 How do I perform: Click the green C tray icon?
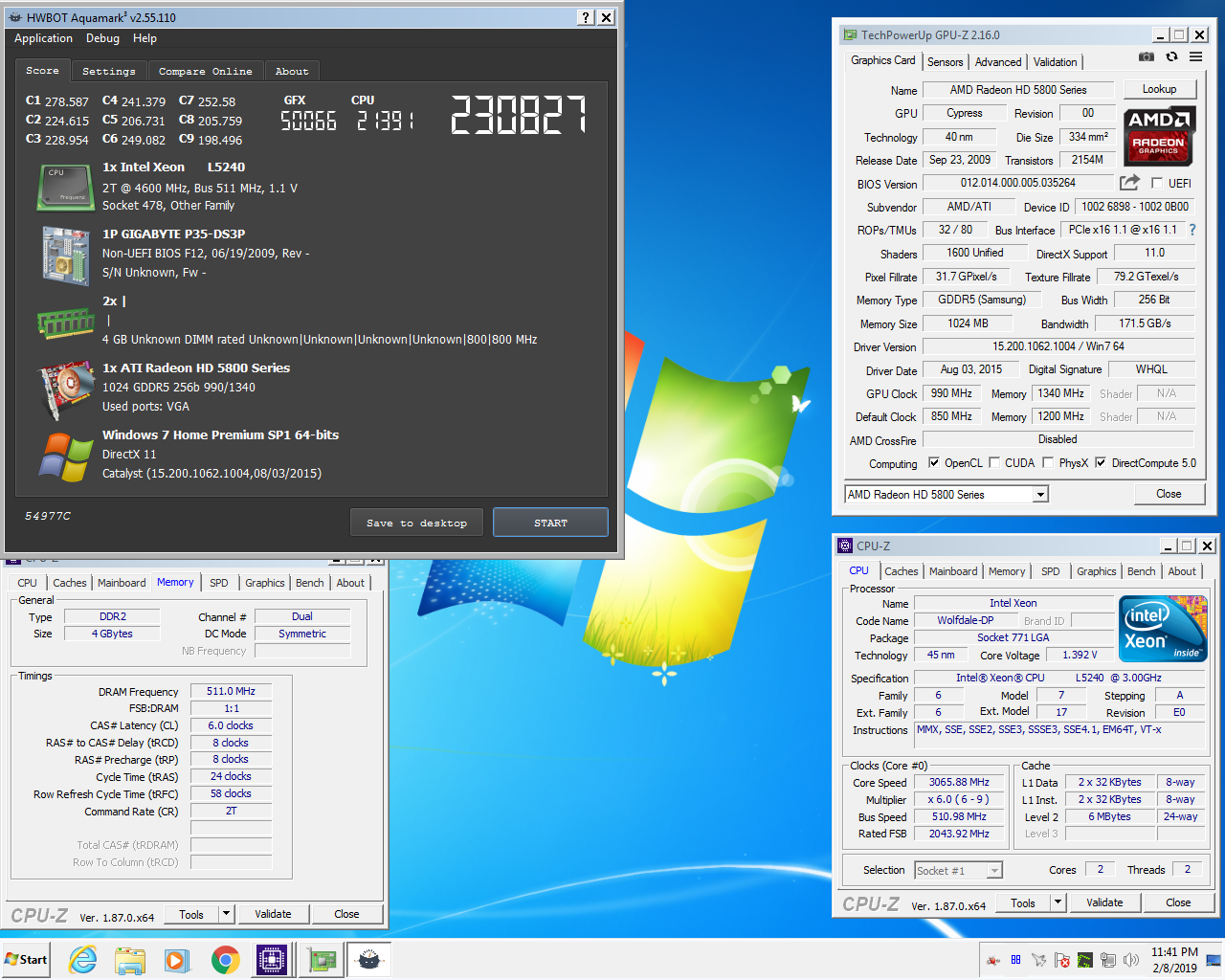(x=1085, y=960)
